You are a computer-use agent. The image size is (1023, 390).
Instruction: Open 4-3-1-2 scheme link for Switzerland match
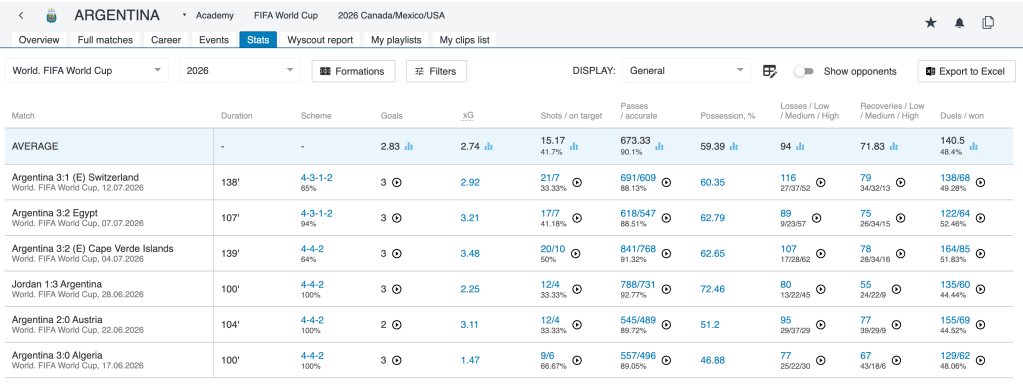(x=316, y=177)
